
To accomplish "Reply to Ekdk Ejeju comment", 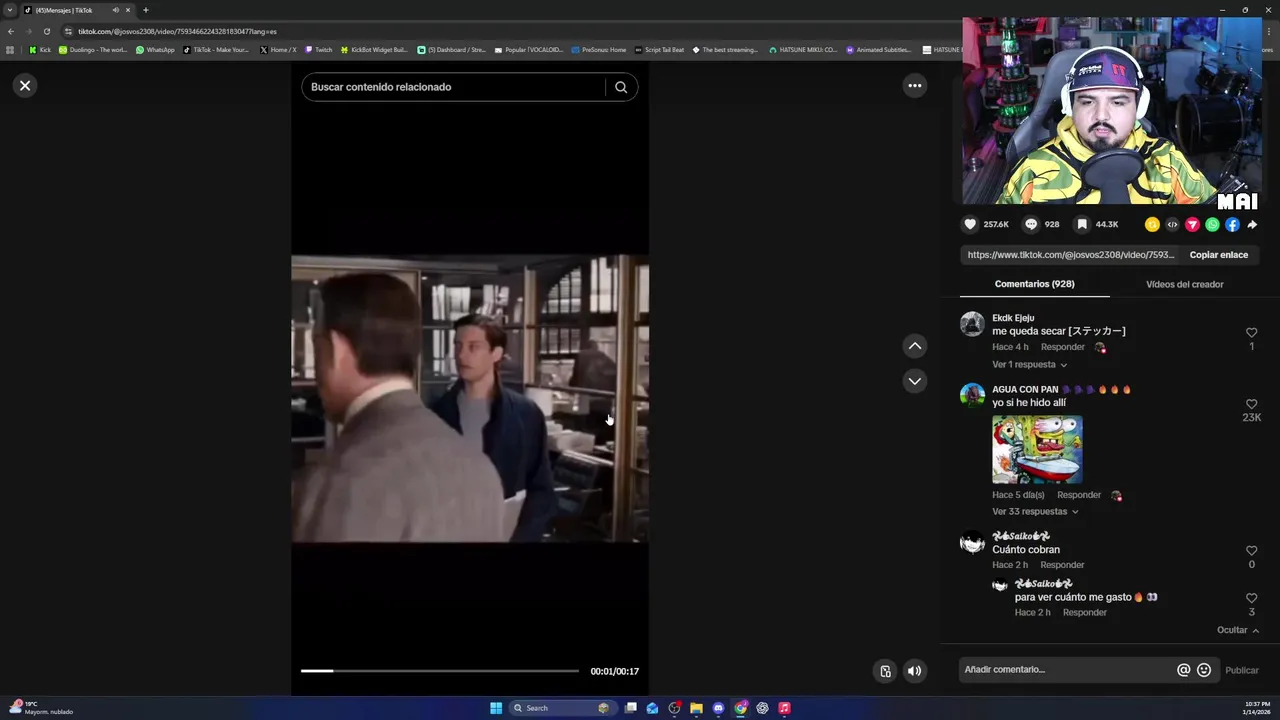I will (x=1062, y=347).
